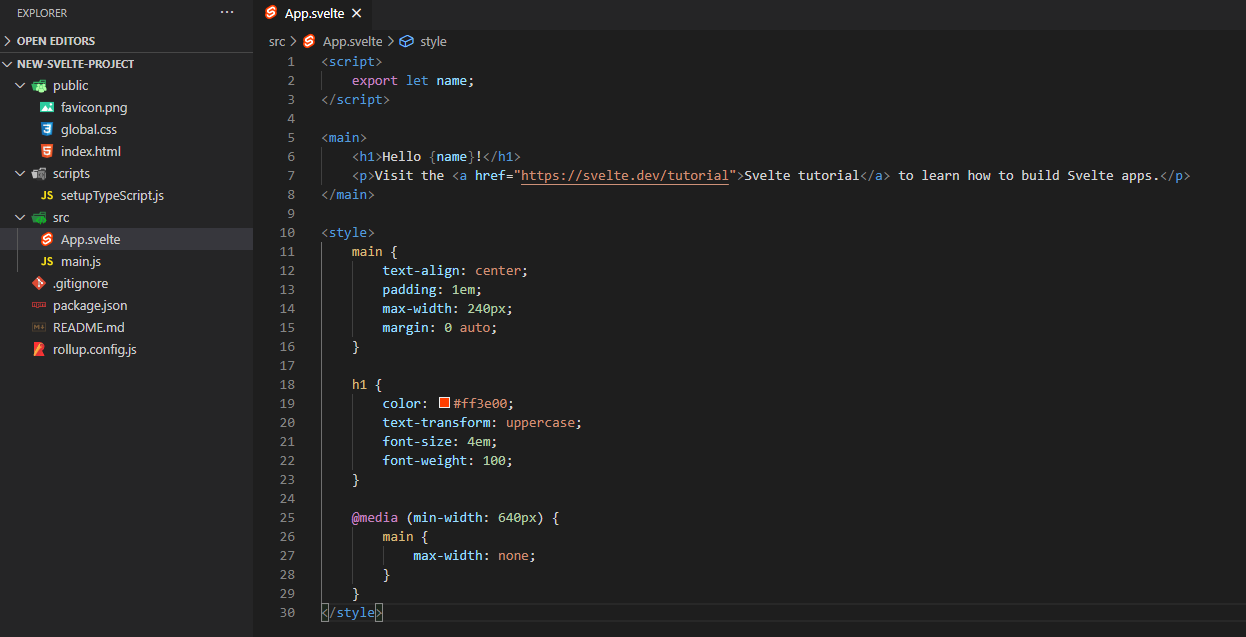Select style in the breadcrumb path
1246x637 pixels.
pyautogui.click(x=433, y=41)
